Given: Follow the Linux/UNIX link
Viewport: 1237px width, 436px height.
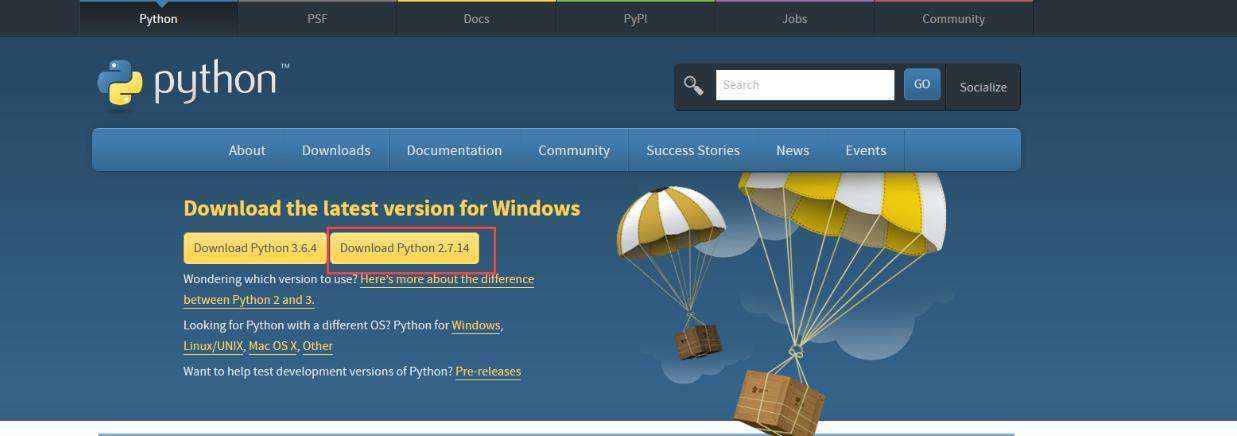Looking at the screenshot, I should (213, 346).
